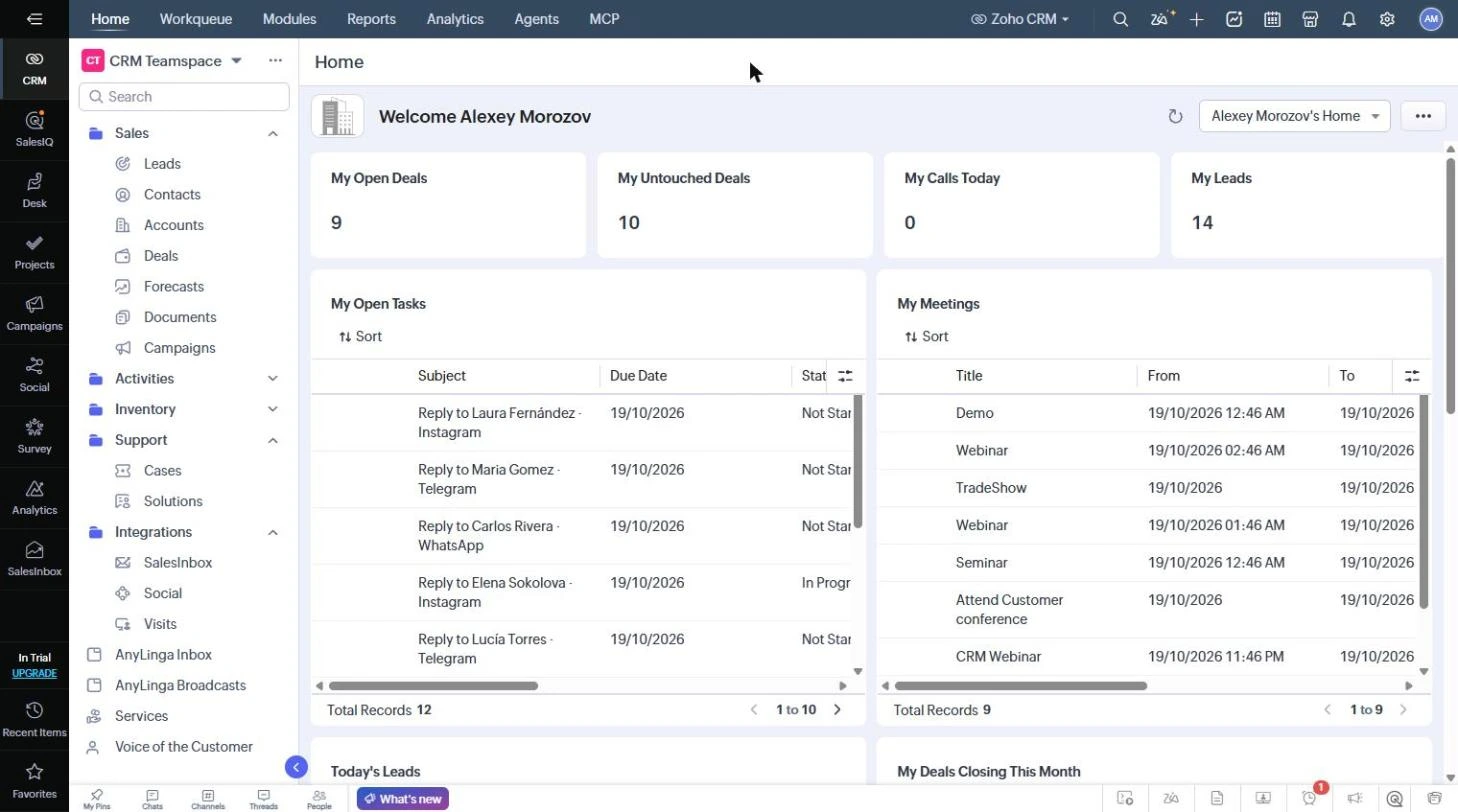Collapse the sidebar with the blue arrow

(x=296, y=767)
